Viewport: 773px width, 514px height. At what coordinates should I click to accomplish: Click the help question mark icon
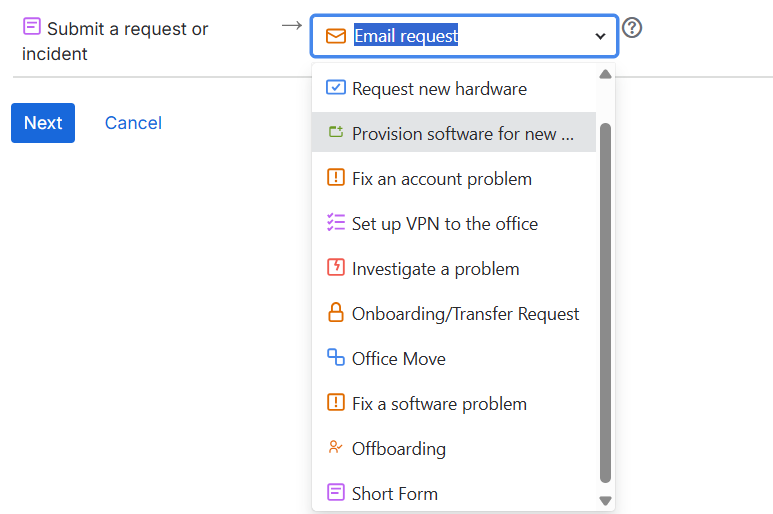click(632, 27)
